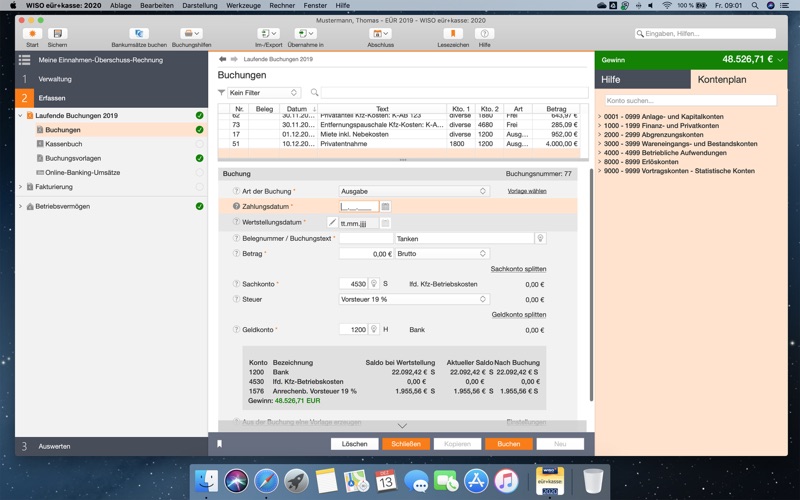
Task: Open the Buchungshilfen toolbar menu
Action: pyautogui.click(x=191, y=34)
